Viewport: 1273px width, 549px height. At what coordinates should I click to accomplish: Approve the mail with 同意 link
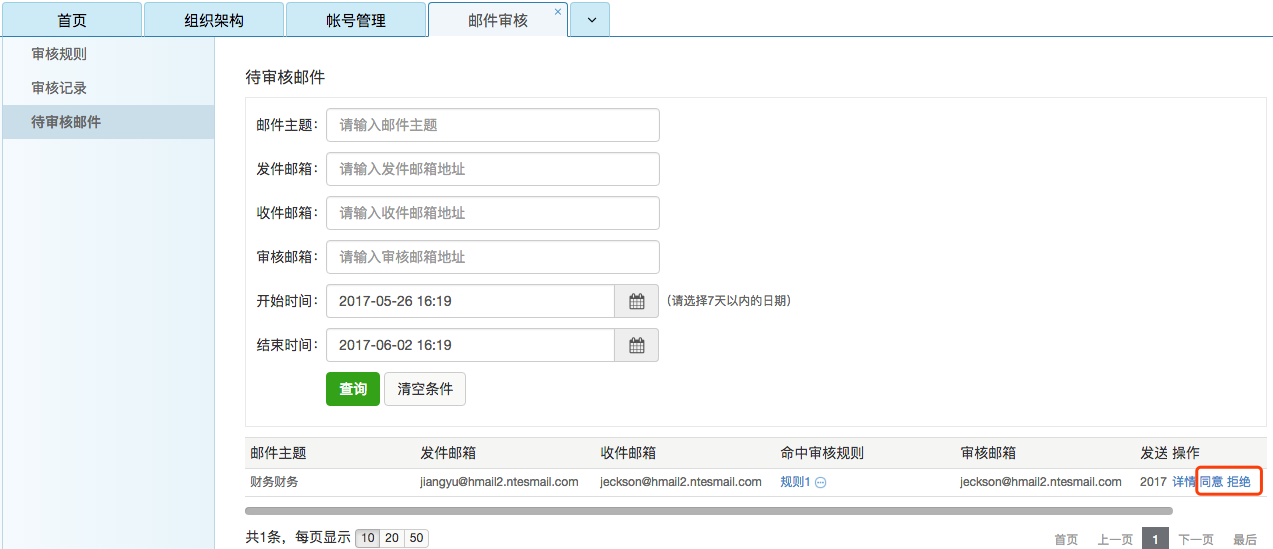[1211, 482]
